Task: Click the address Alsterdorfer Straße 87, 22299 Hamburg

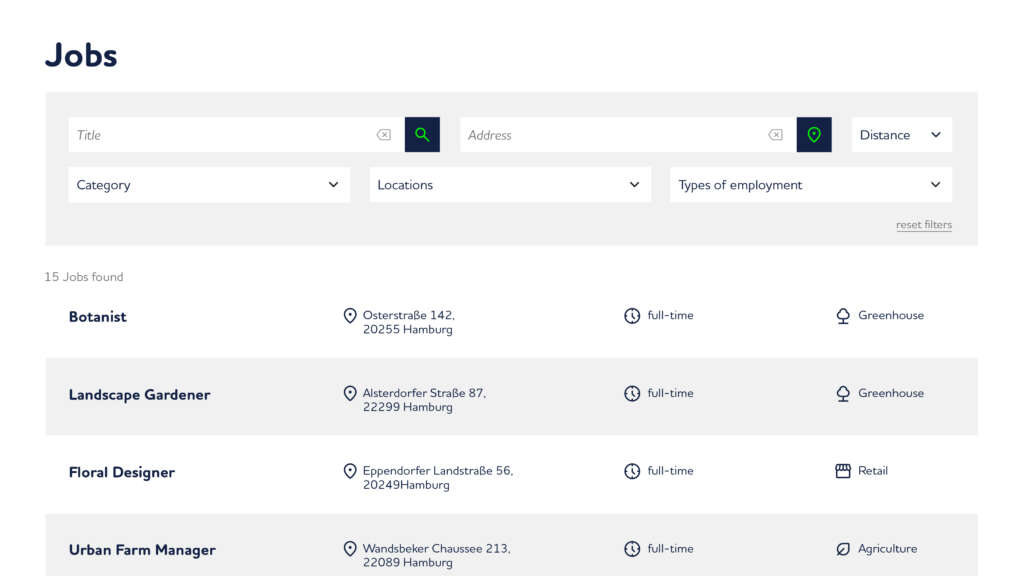Action: point(424,400)
